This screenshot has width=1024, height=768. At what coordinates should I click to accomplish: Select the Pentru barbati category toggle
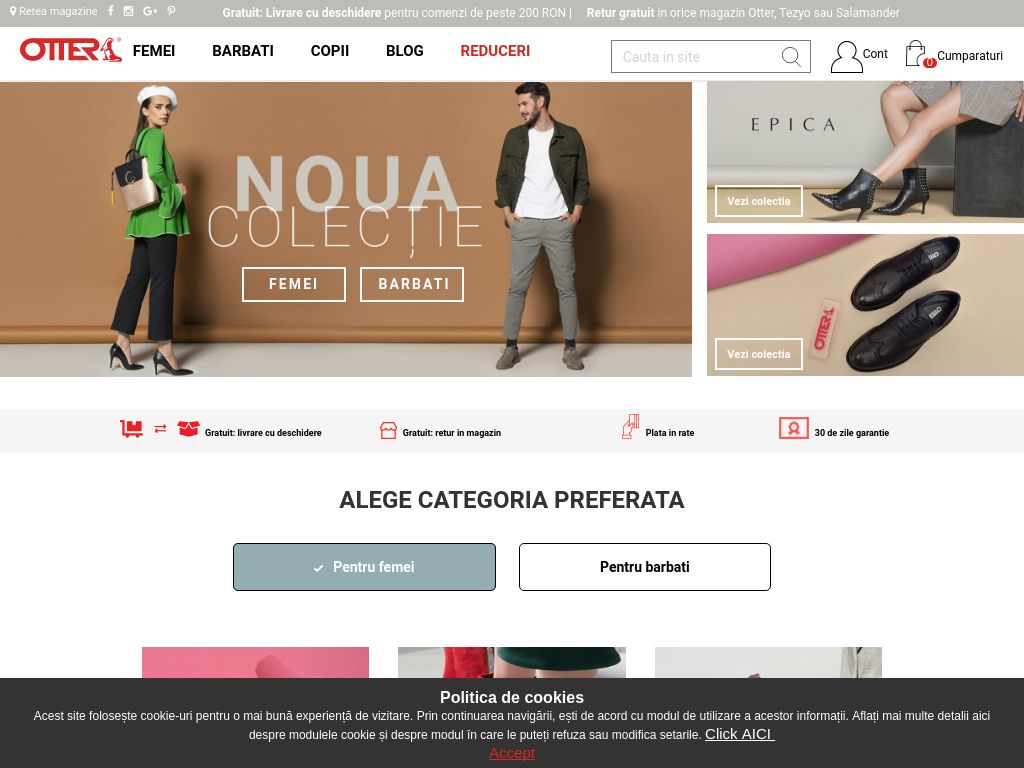pyautogui.click(x=645, y=567)
